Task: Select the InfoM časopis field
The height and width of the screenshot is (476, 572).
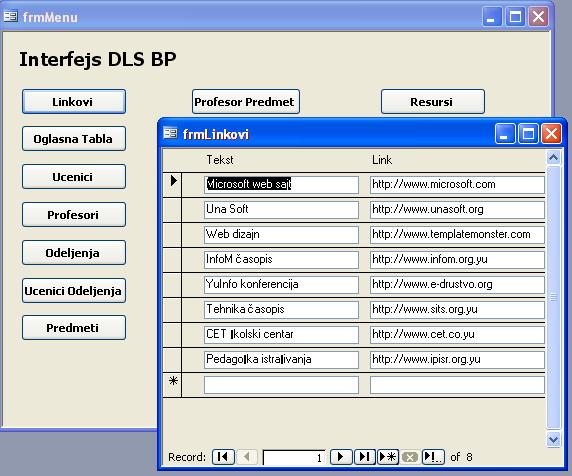Action: [281, 260]
